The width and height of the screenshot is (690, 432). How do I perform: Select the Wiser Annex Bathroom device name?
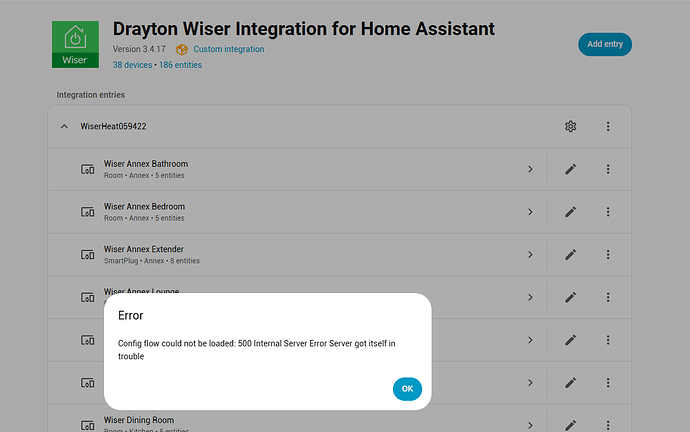point(146,164)
